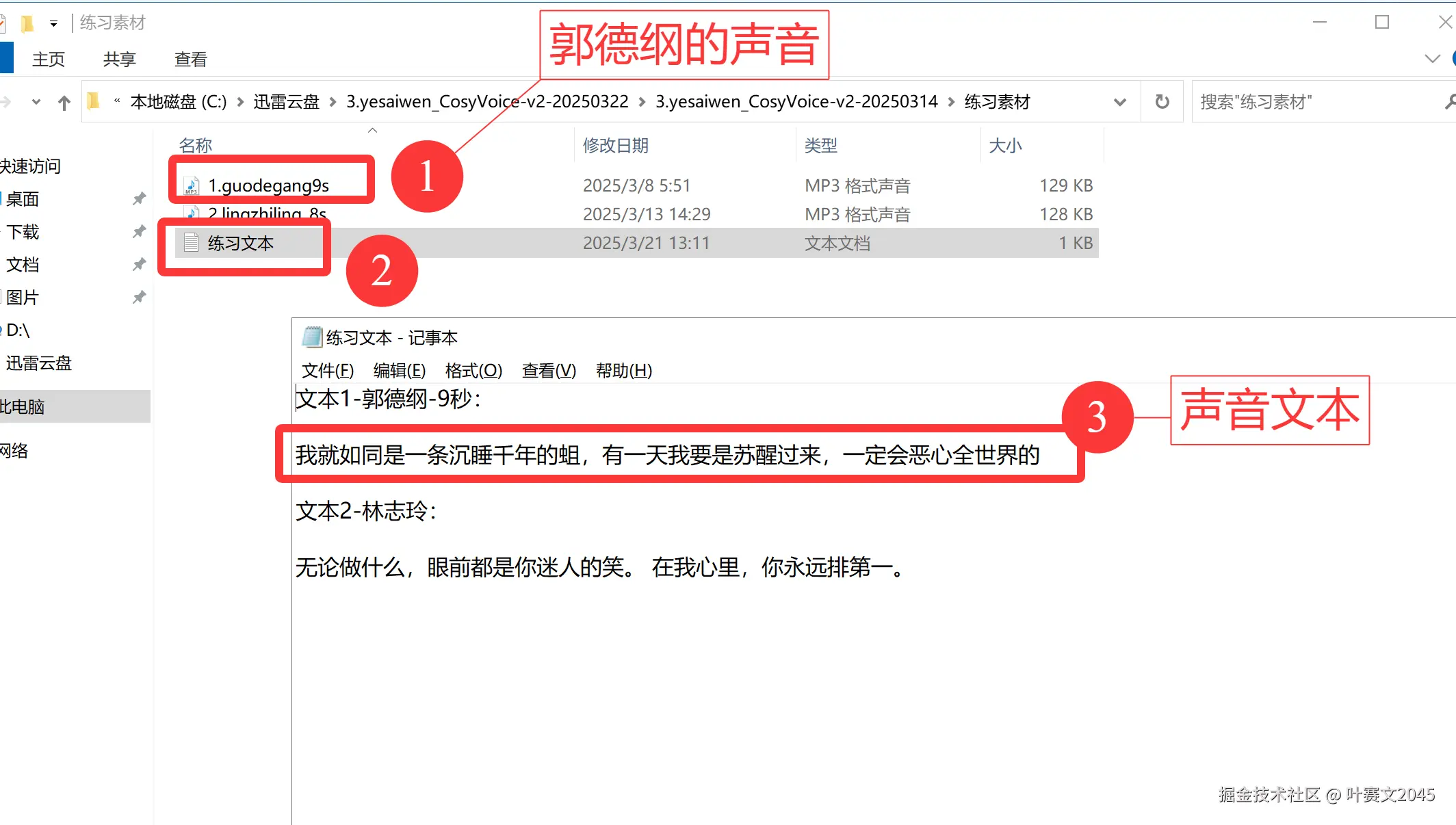Open the recent locations dropdown arrow
Viewport: 1456px width, 825px height.
[36, 103]
